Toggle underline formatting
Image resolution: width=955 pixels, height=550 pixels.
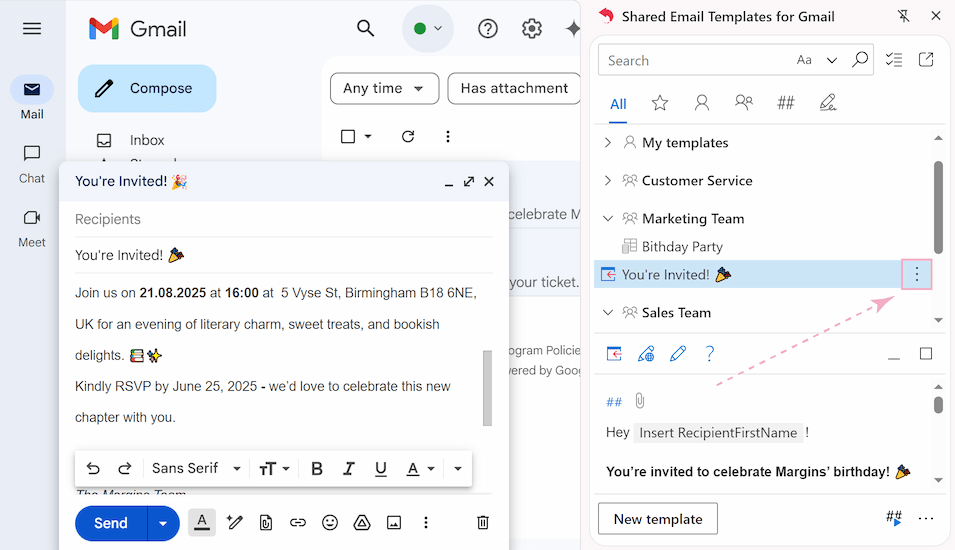point(381,468)
